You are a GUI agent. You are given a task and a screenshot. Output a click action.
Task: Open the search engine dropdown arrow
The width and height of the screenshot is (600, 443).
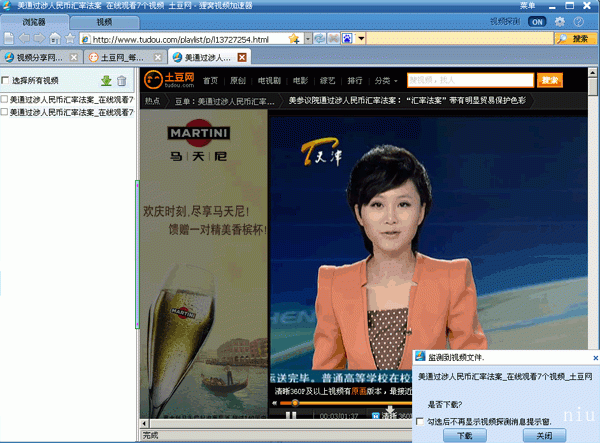point(361,38)
